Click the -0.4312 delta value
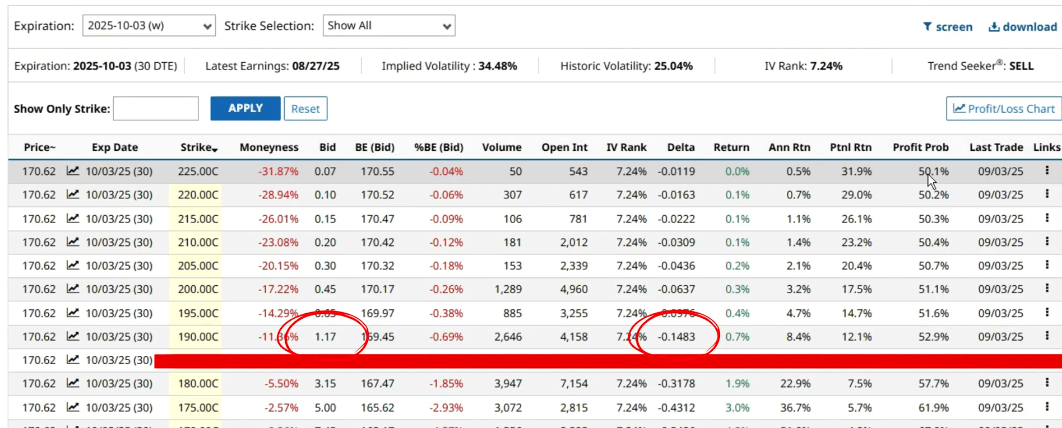1062x428 pixels. pos(676,407)
